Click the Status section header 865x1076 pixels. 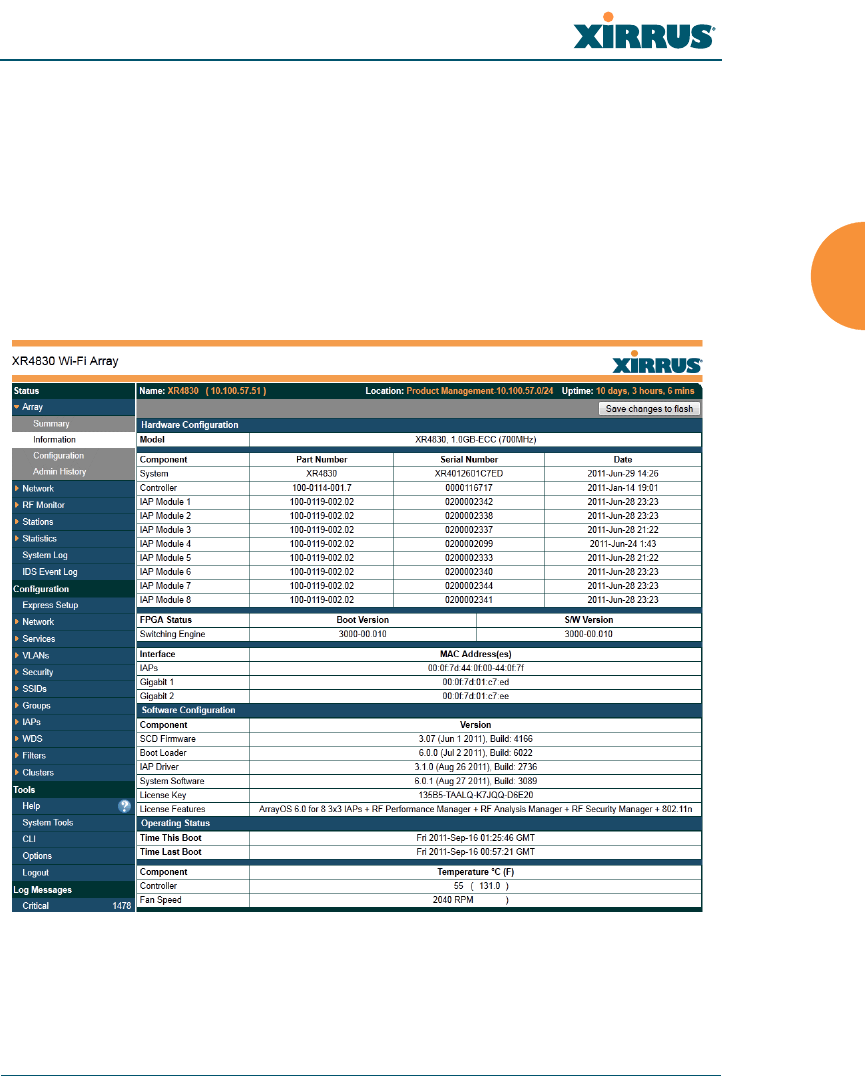pyautogui.click(x=26, y=390)
